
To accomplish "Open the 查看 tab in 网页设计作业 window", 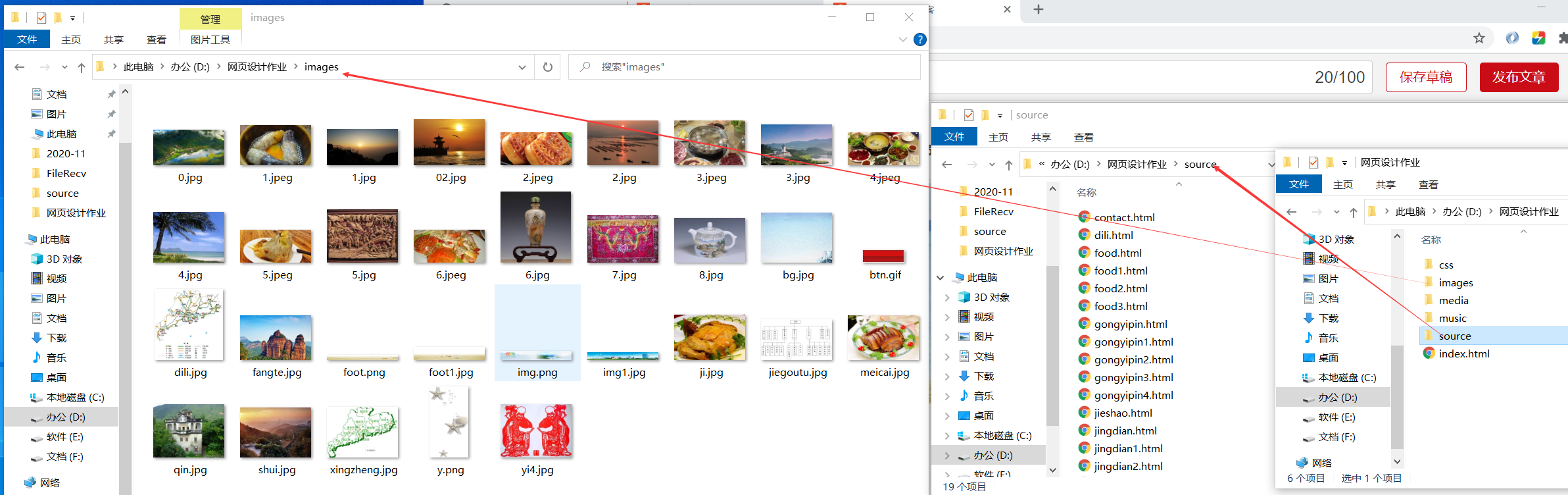I will (x=1429, y=185).
